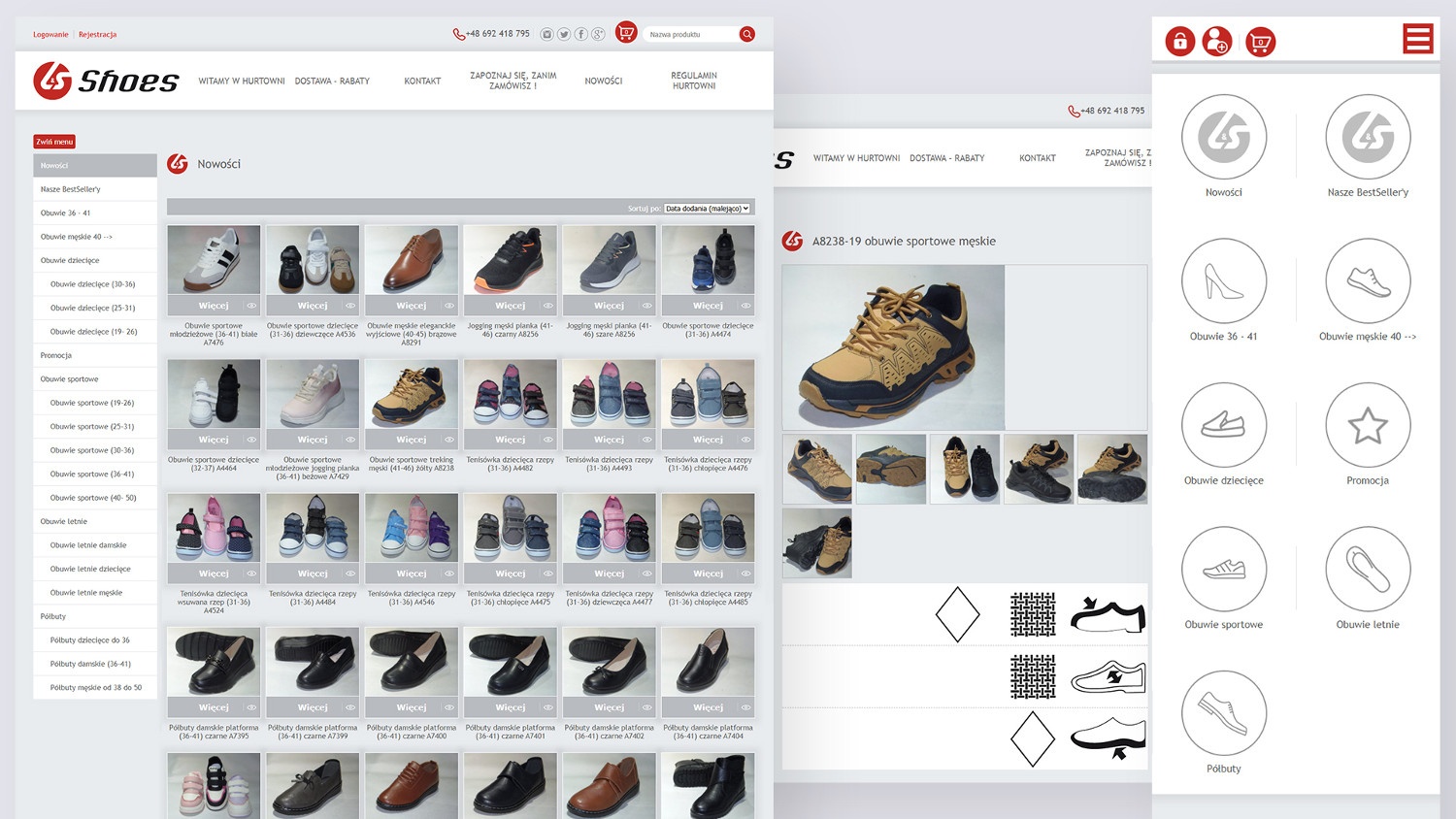
Task: Click the add-user registration icon
Action: (1216, 42)
